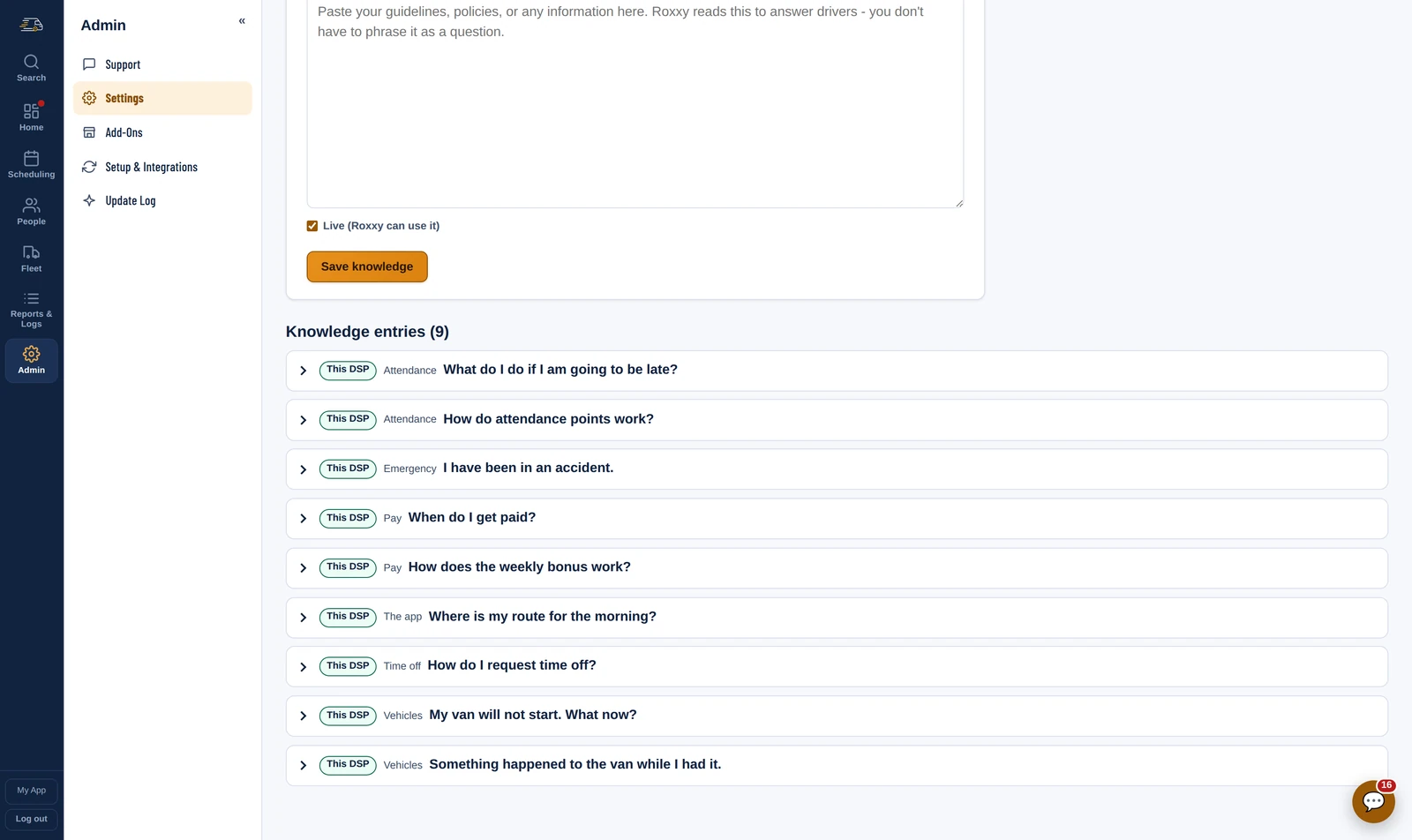Select Admin gear in left rail

click(x=31, y=360)
